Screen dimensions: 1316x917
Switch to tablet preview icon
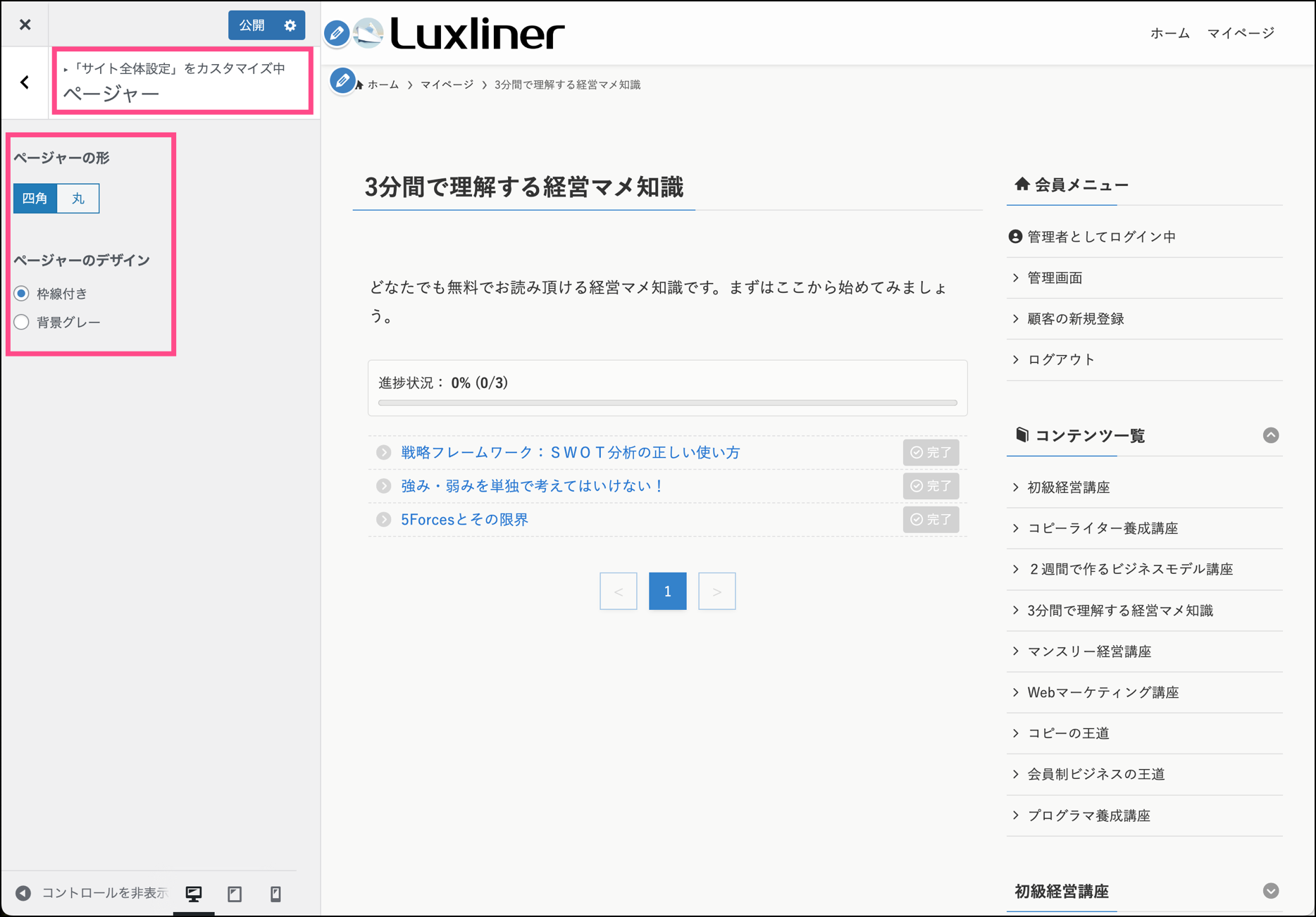point(235,894)
